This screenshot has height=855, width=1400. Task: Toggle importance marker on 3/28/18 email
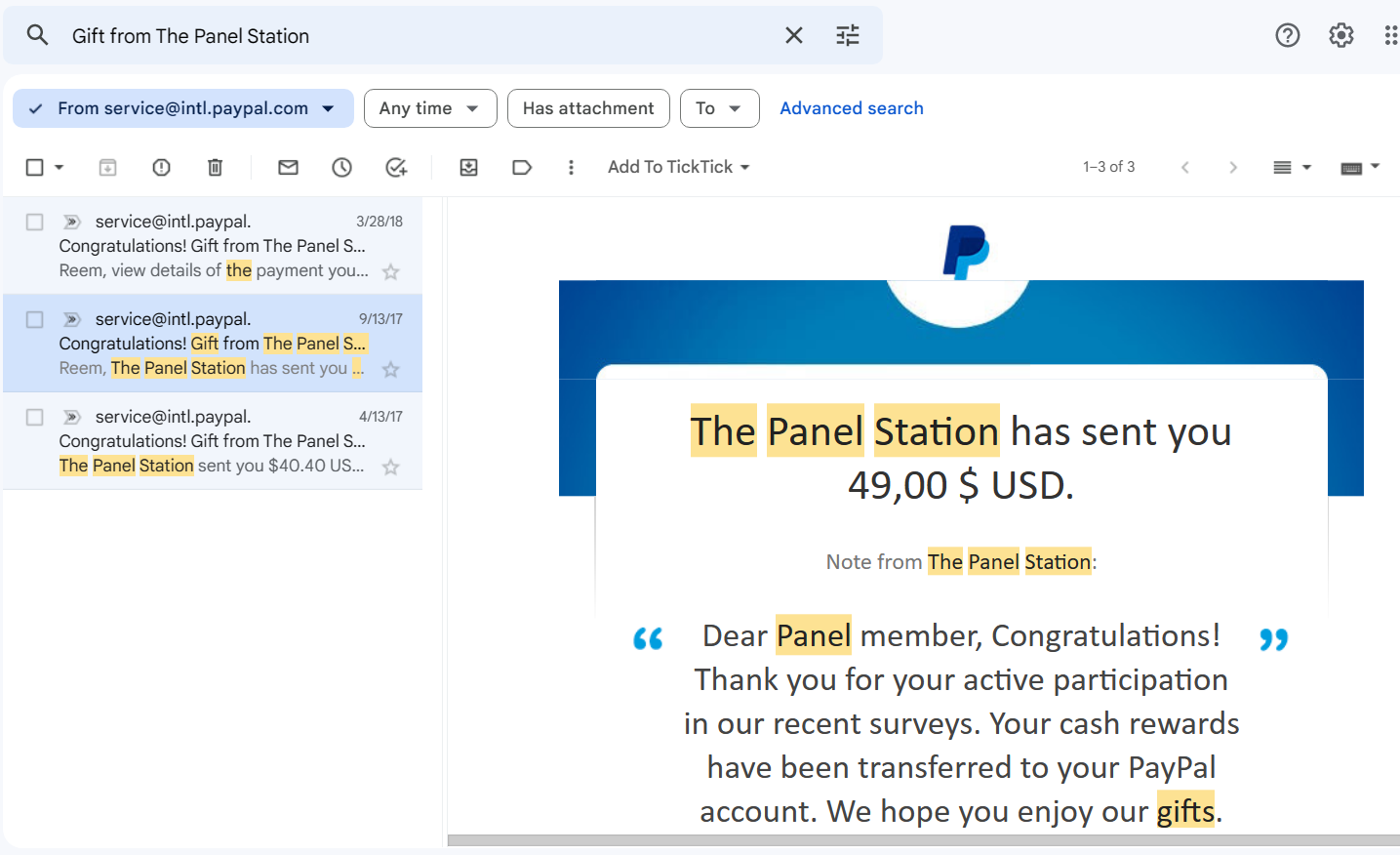tap(71, 222)
